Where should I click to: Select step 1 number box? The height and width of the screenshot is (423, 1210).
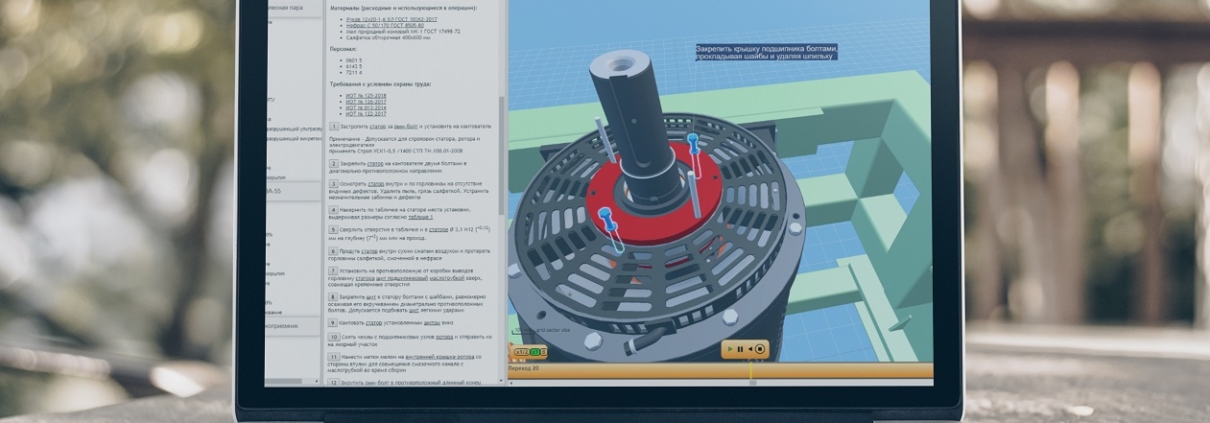tap(334, 127)
